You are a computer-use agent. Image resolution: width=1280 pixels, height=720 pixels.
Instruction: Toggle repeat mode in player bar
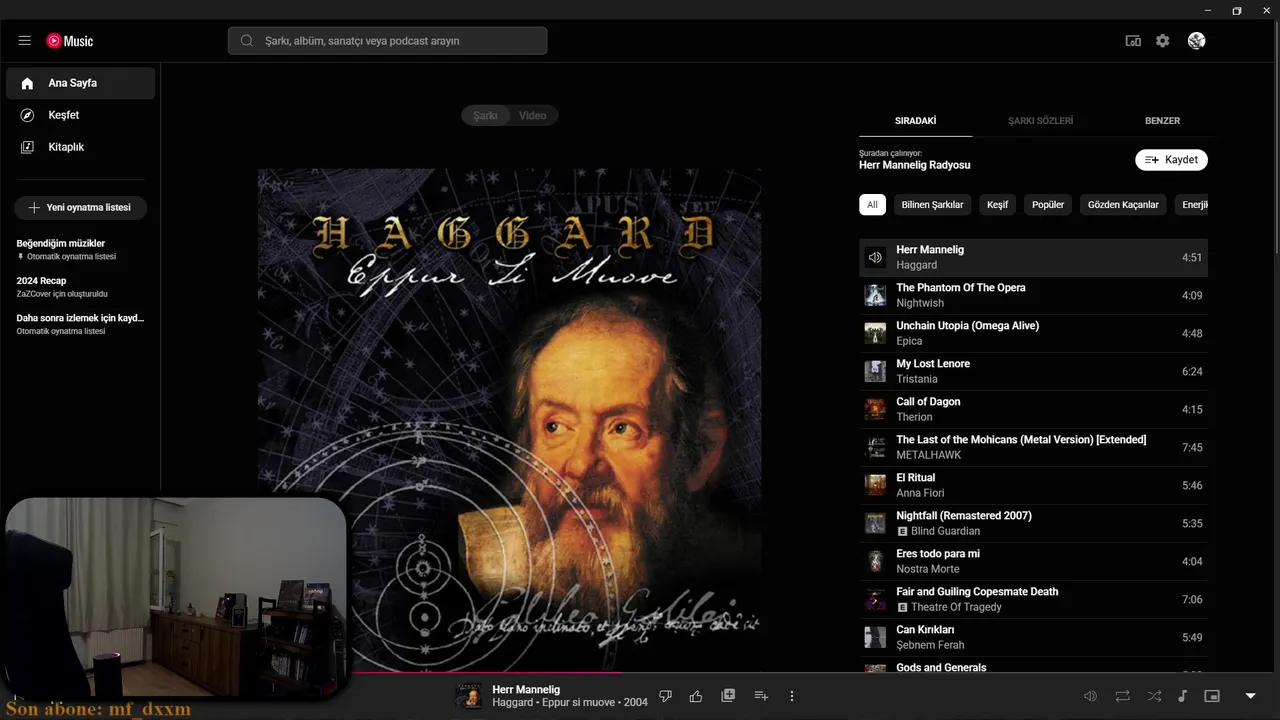pyautogui.click(x=1122, y=696)
